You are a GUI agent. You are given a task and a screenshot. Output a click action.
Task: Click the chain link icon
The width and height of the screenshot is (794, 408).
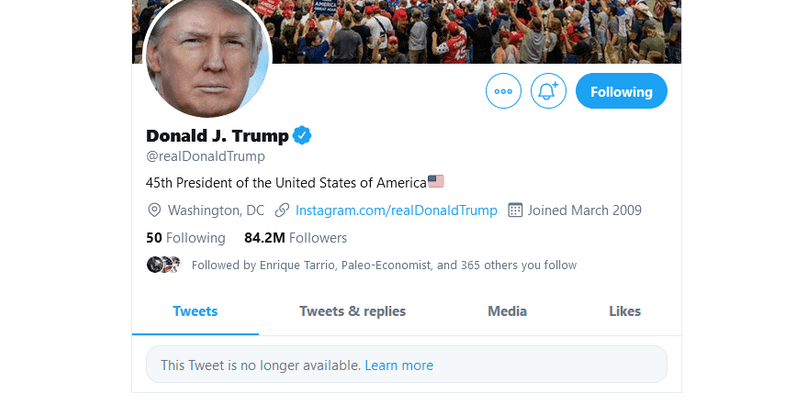[282, 210]
